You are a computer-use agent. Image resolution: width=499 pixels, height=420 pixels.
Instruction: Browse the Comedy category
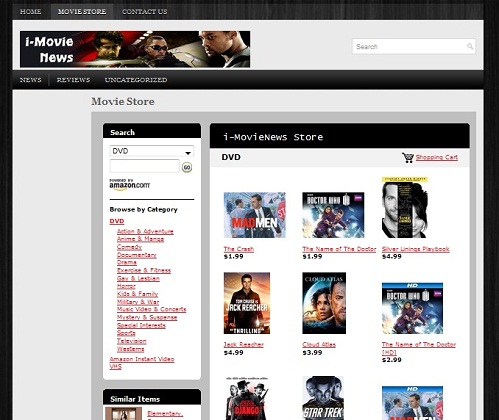tap(129, 247)
